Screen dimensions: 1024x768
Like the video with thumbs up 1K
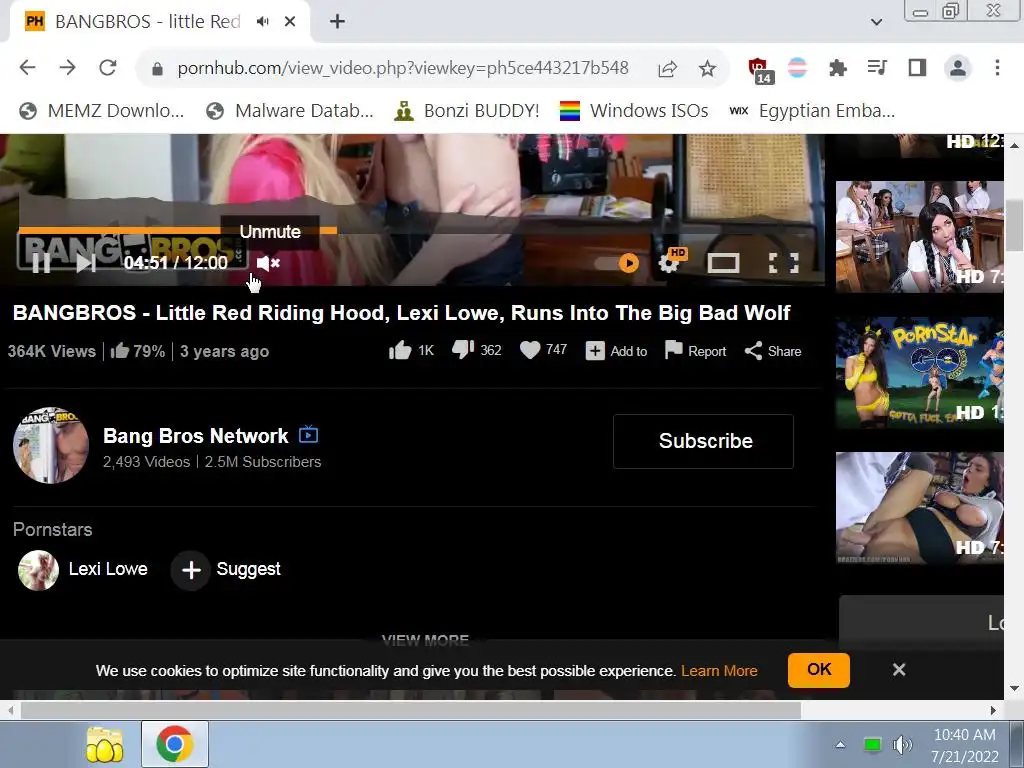411,351
